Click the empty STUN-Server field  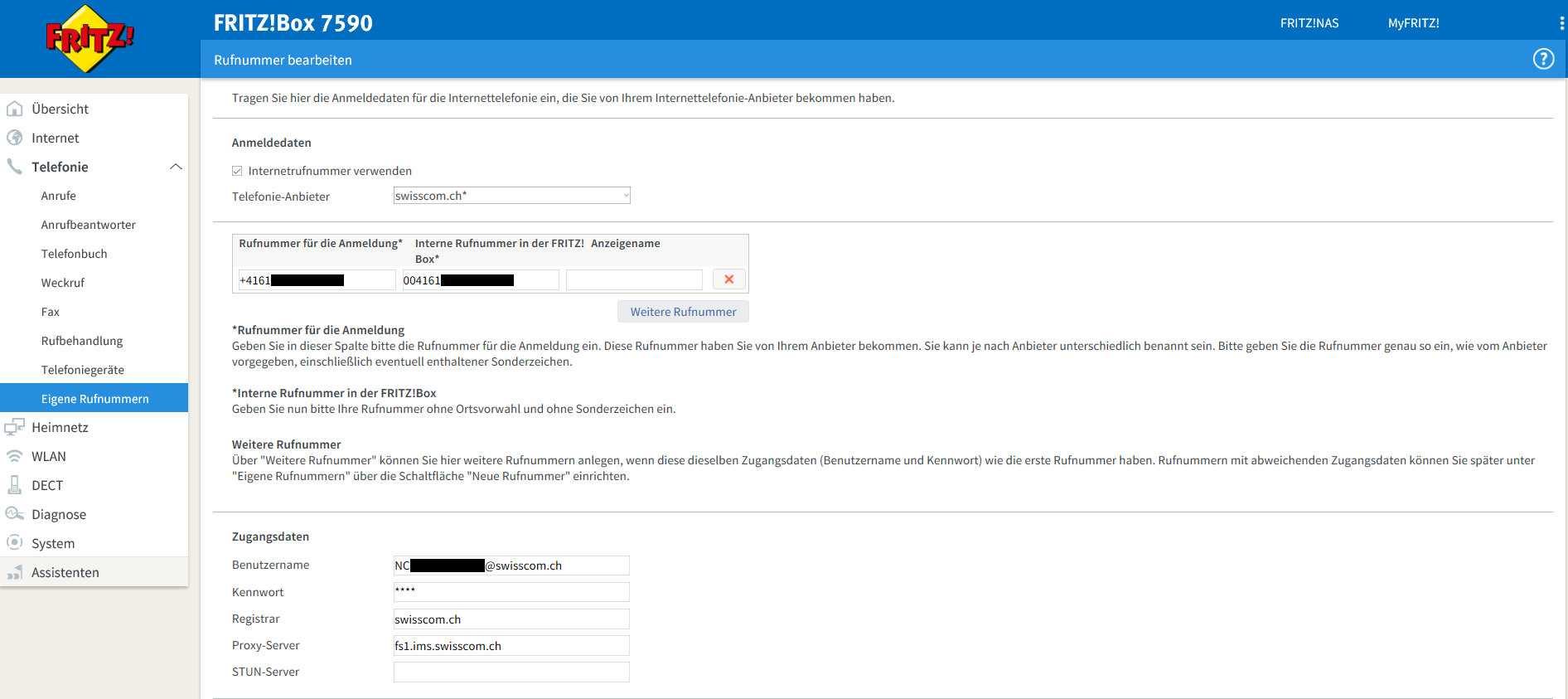(511, 672)
